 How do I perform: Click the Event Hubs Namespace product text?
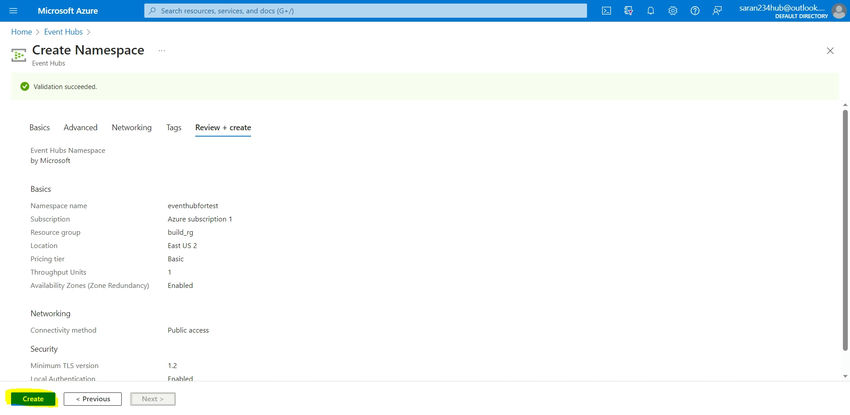click(x=68, y=150)
